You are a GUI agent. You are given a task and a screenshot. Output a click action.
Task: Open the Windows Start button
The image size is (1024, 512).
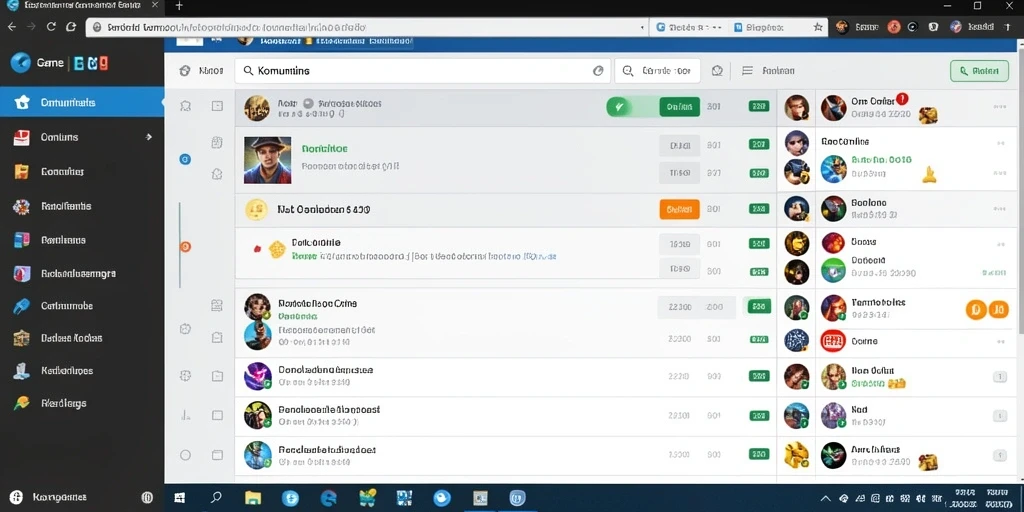[x=179, y=498]
